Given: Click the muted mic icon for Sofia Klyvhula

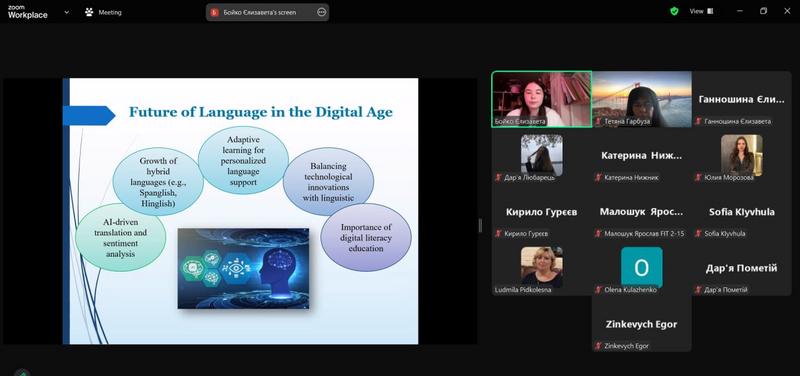Looking at the screenshot, I should click(698, 234).
